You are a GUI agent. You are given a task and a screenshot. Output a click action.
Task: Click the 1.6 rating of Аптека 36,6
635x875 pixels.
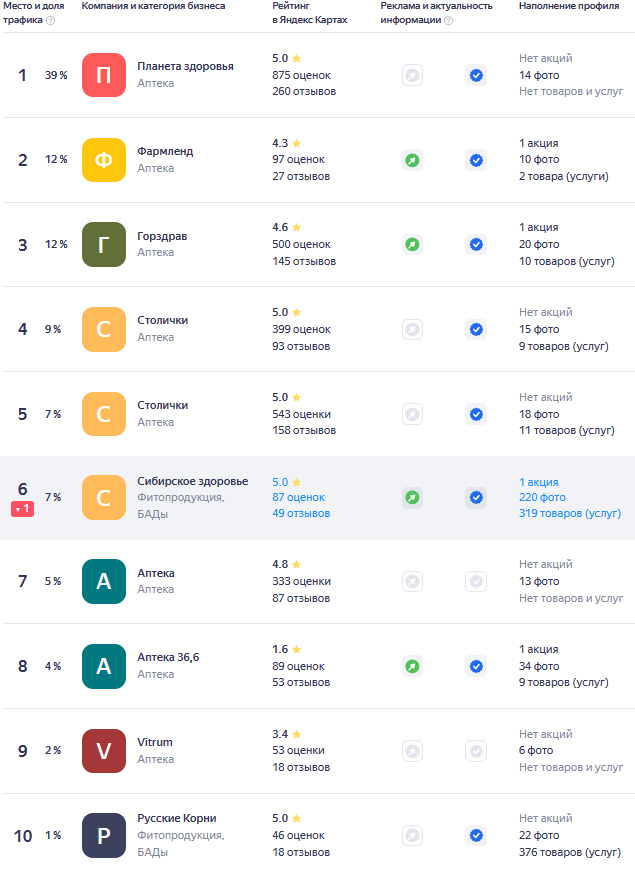(286, 649)
